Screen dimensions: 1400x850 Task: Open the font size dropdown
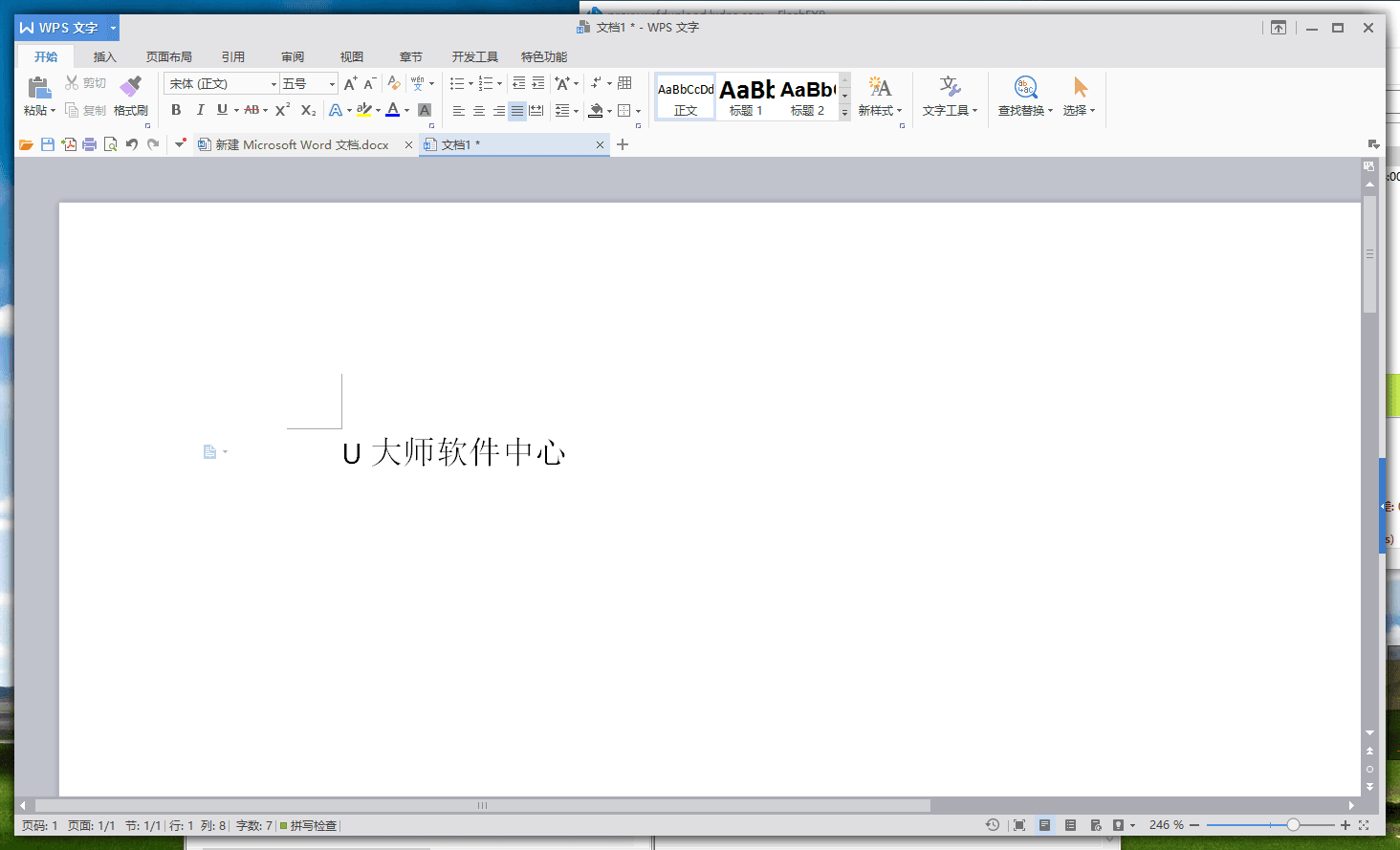[331, 83]
